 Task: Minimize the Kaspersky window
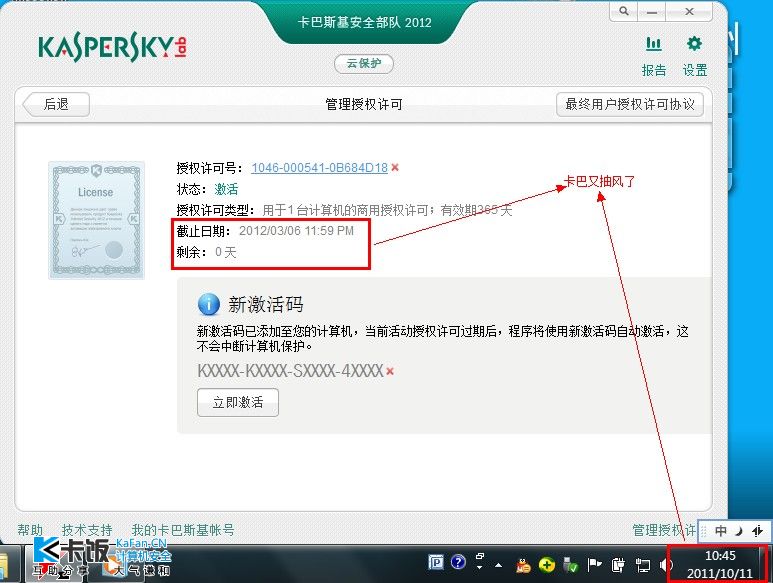pyautogui.click(x=652, y=11)
